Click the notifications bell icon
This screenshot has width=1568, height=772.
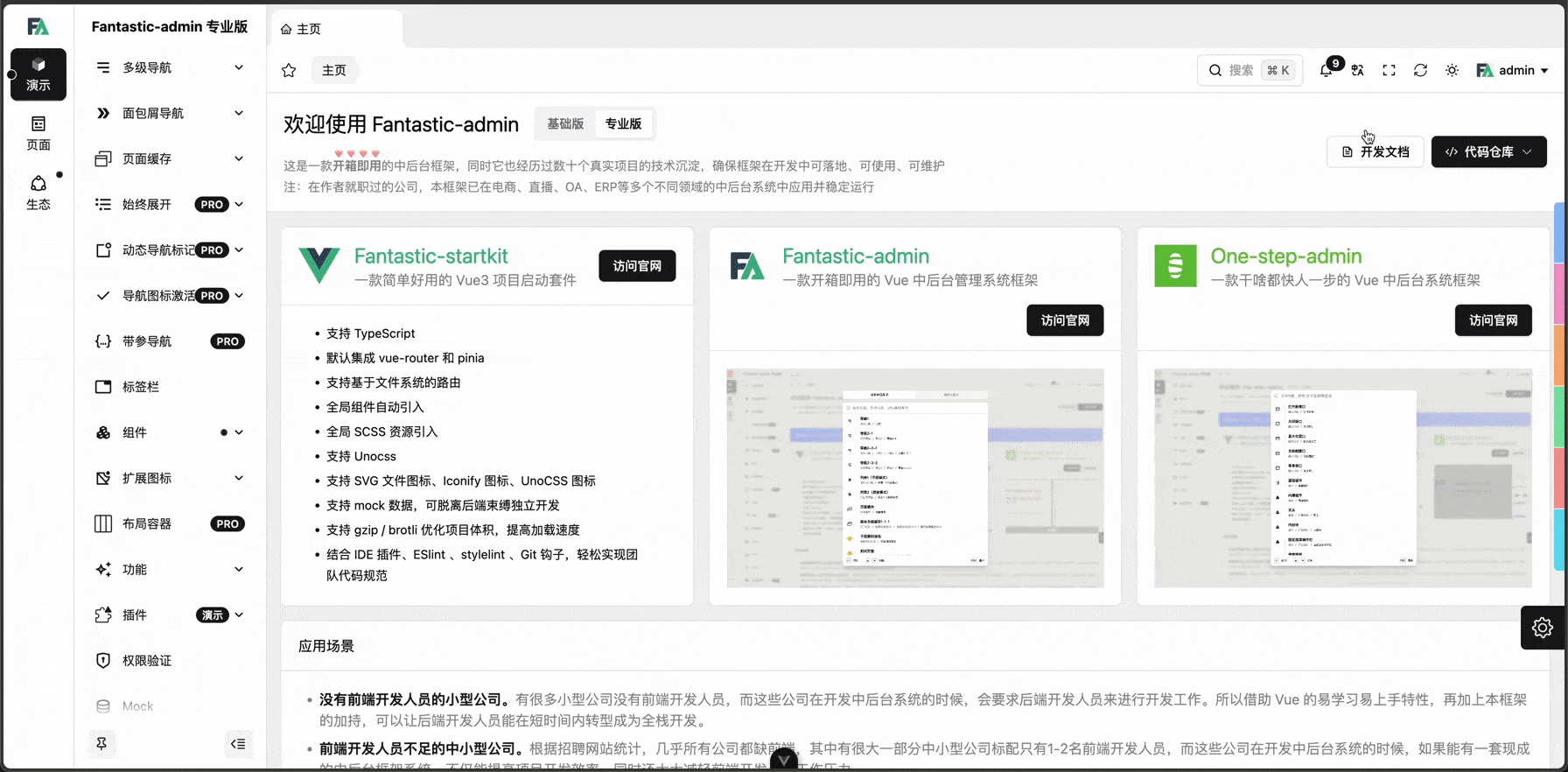1326,70
